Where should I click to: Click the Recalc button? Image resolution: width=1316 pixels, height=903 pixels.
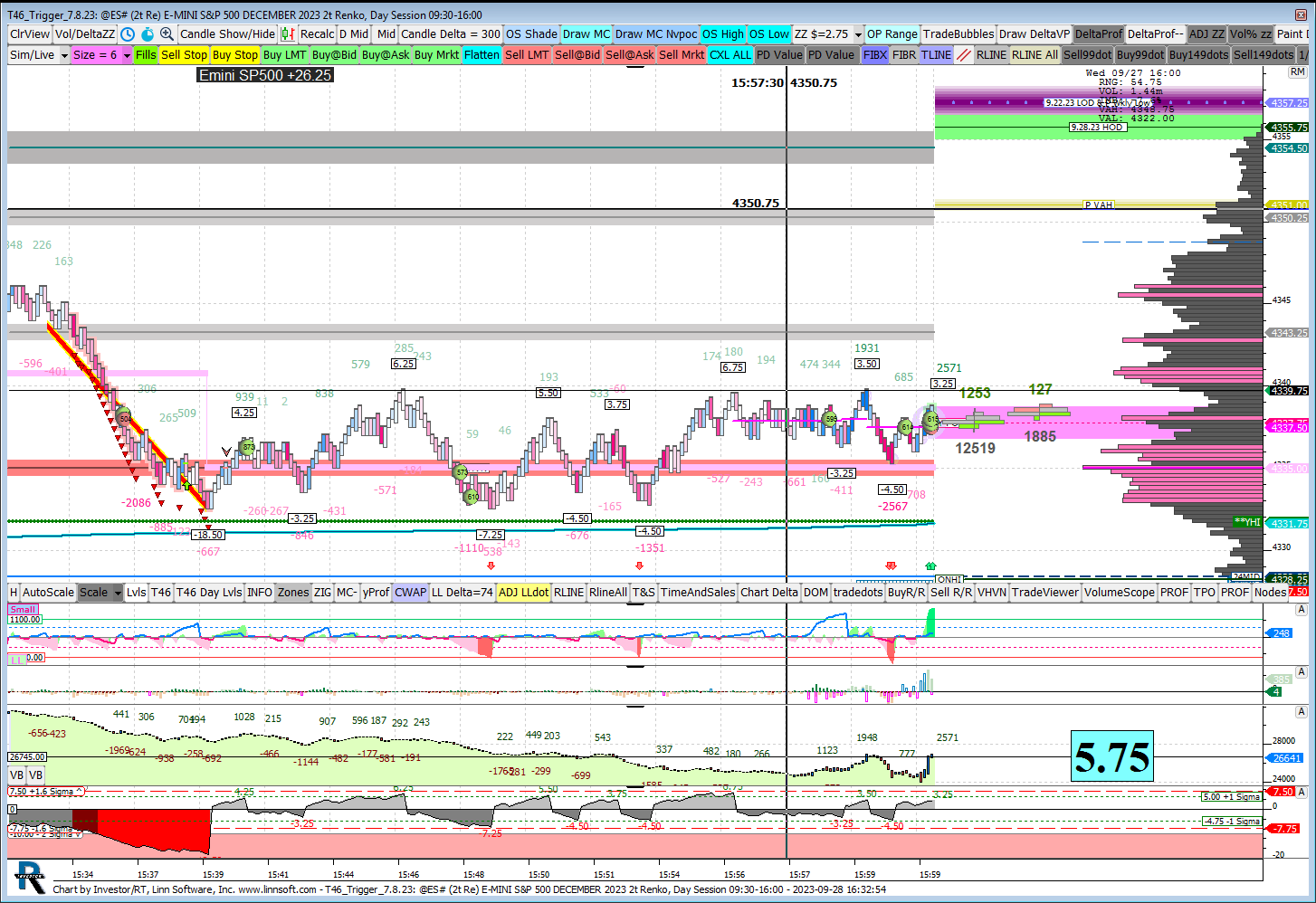(317, 33)
